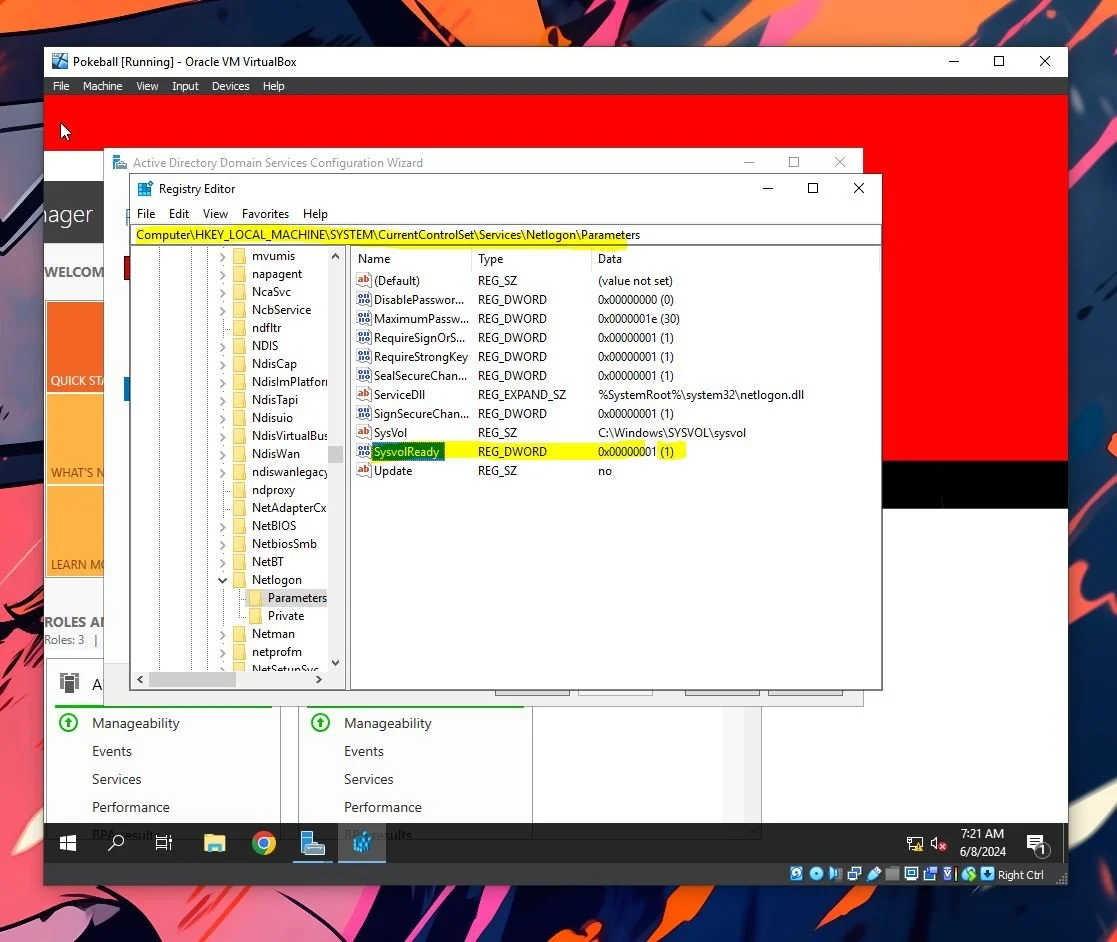Expand the NetBIOS tree node
1117x942 pixels.
tap(222, 527)
